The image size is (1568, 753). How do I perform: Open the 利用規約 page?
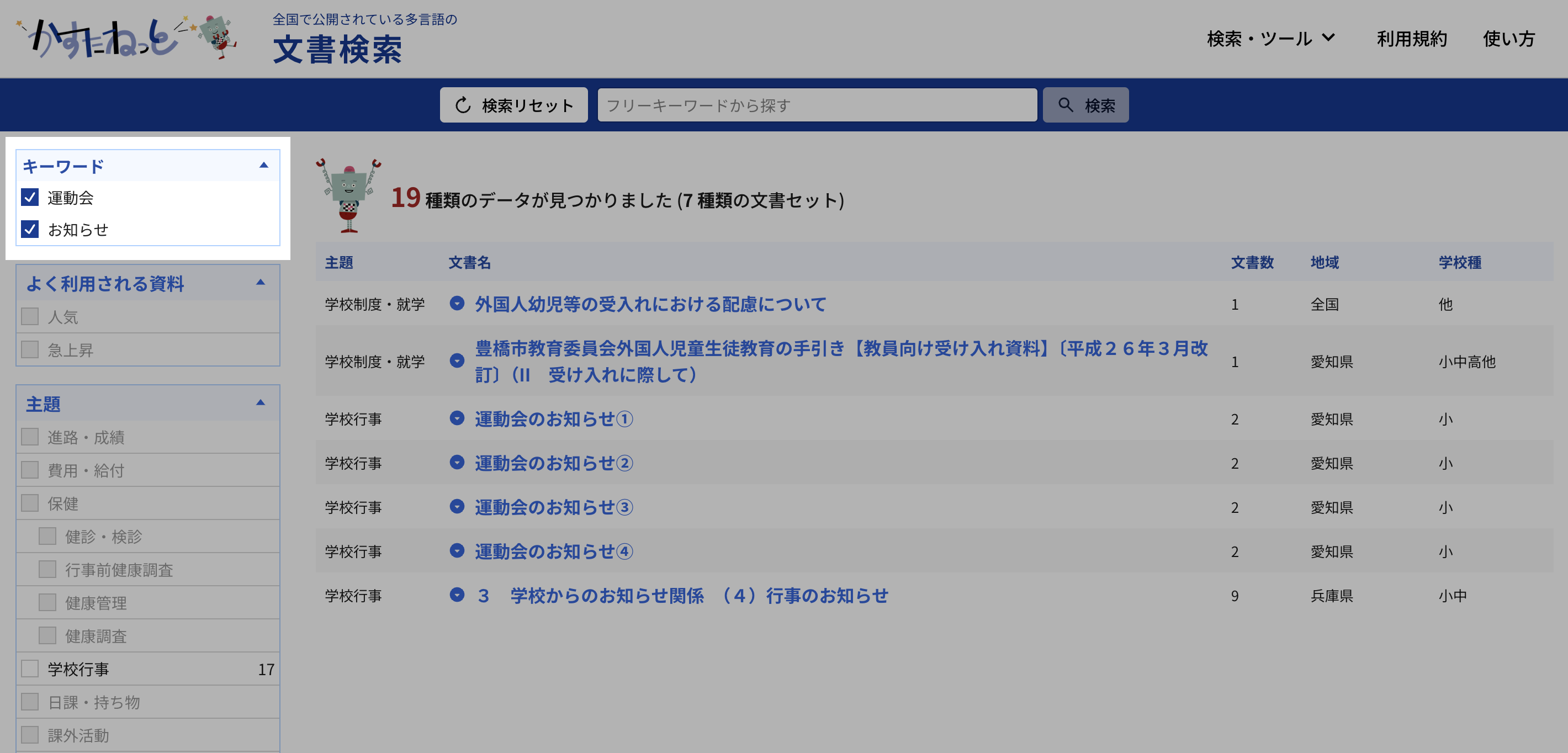pyautogui.click(x=1412, y=38)
